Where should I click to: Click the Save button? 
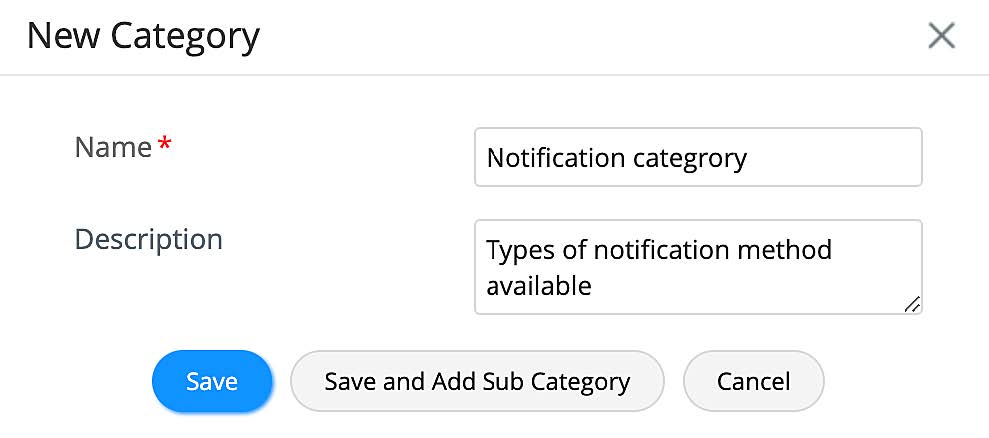(212, 381)
